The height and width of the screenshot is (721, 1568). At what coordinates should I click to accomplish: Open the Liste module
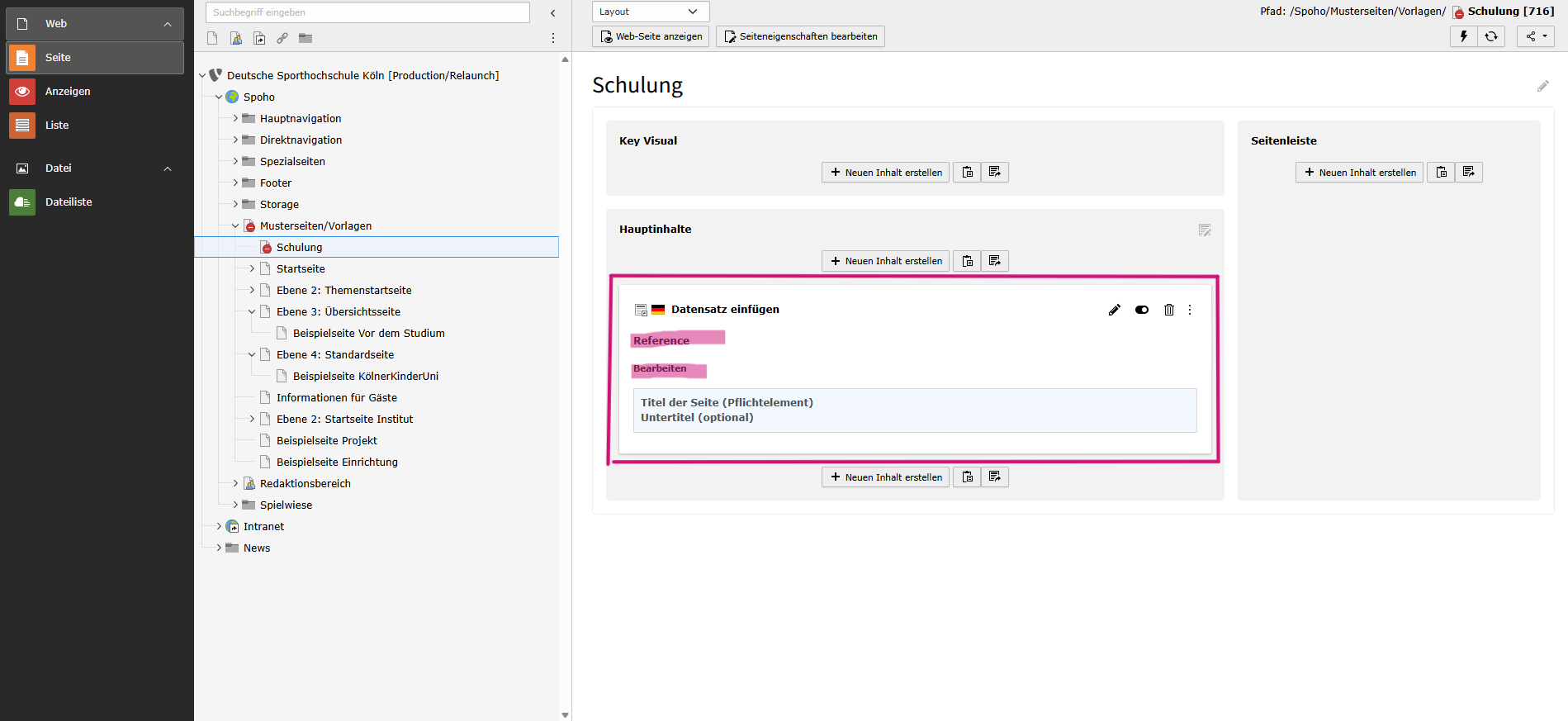[x=57, y=126]
